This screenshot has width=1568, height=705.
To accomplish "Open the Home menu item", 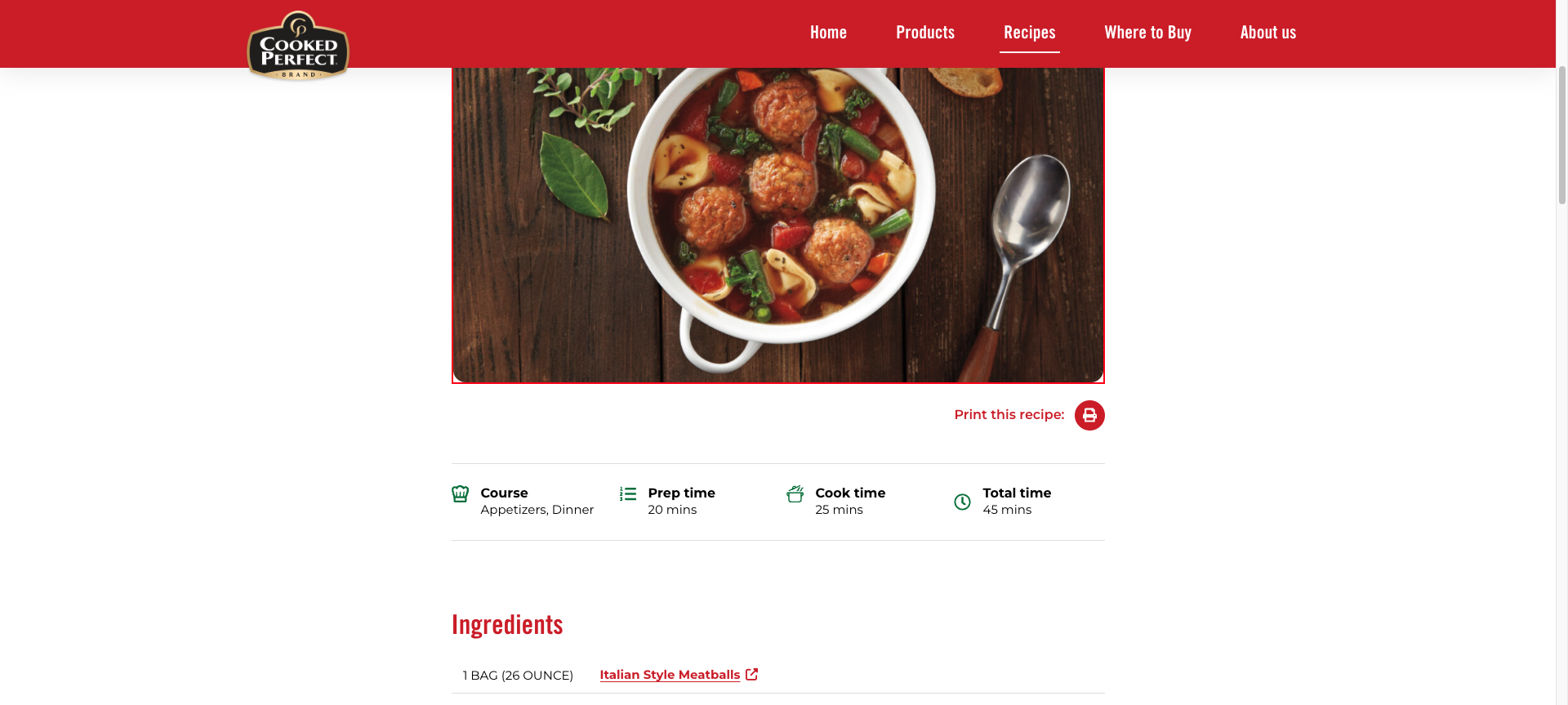I will (828, 33).
